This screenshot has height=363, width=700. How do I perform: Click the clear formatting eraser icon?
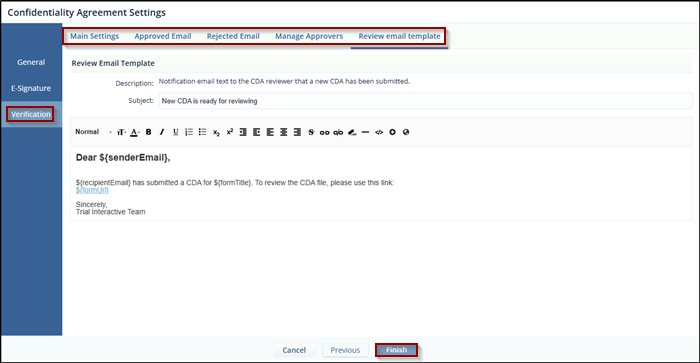pos(352,132)
